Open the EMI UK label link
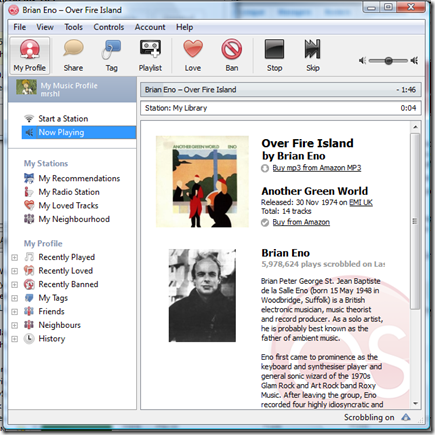The image size is (435, 435). pyautogui.click(x=361, y=202)
